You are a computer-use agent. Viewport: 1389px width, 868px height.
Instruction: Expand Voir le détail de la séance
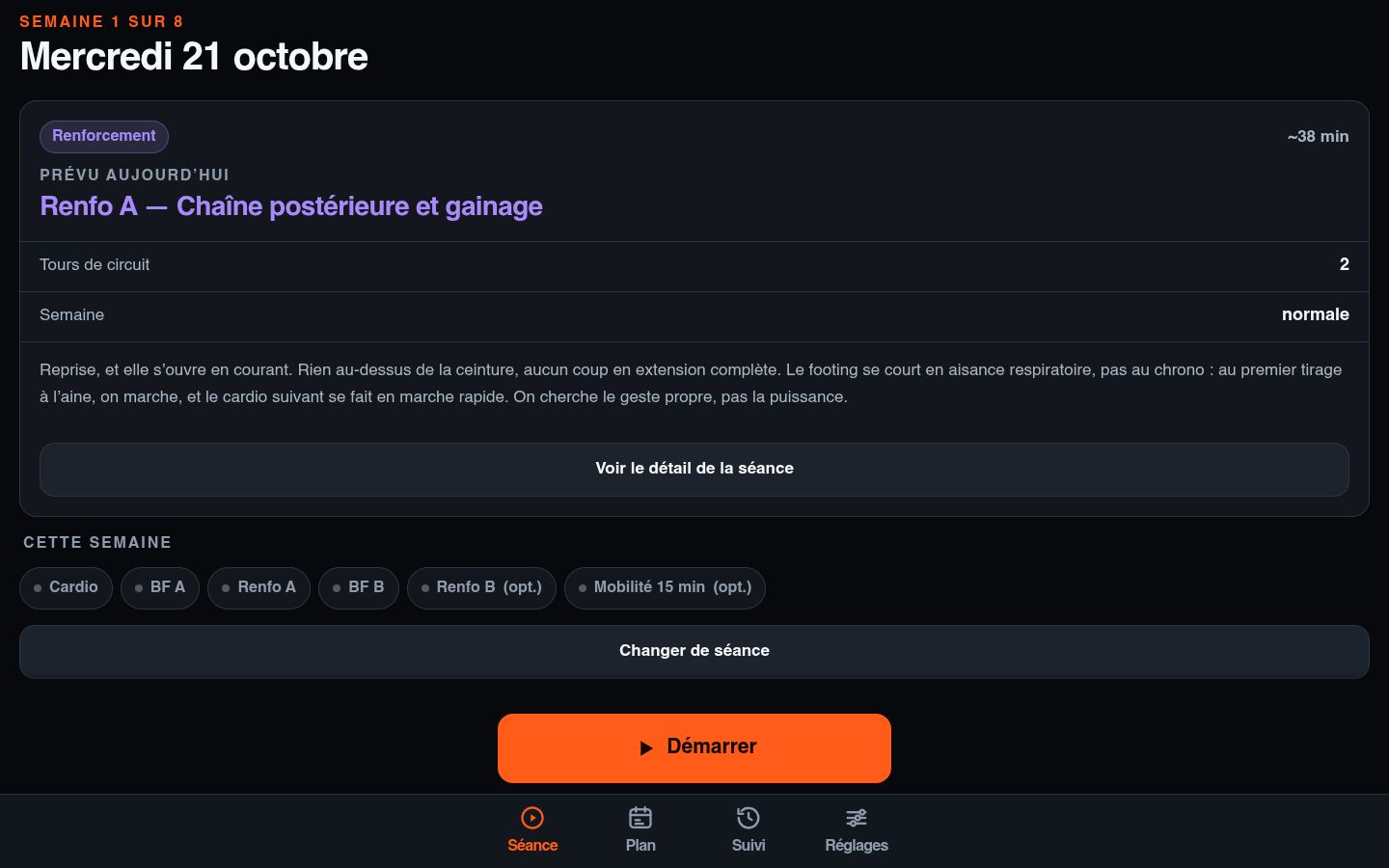tap(694, 469)
